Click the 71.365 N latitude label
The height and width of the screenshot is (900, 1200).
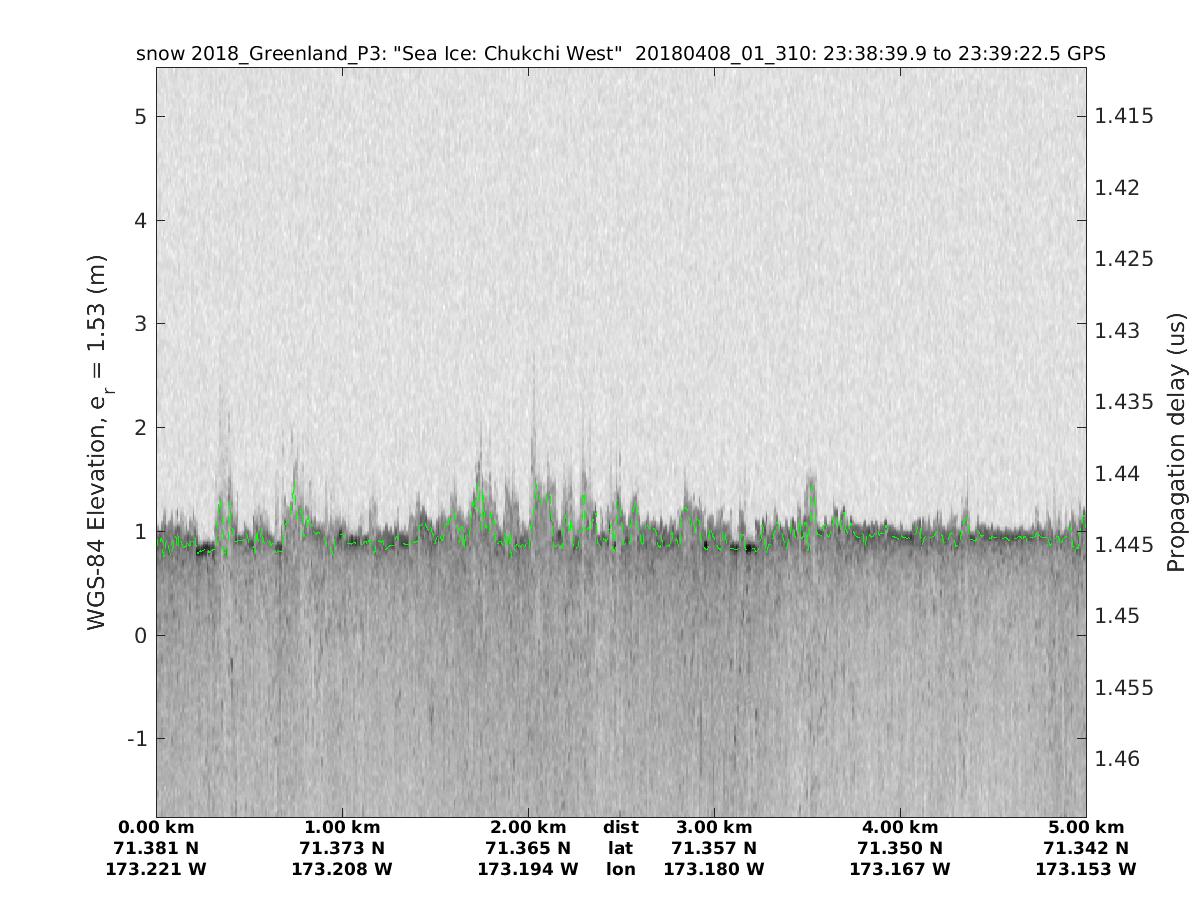tap(528, 849)
